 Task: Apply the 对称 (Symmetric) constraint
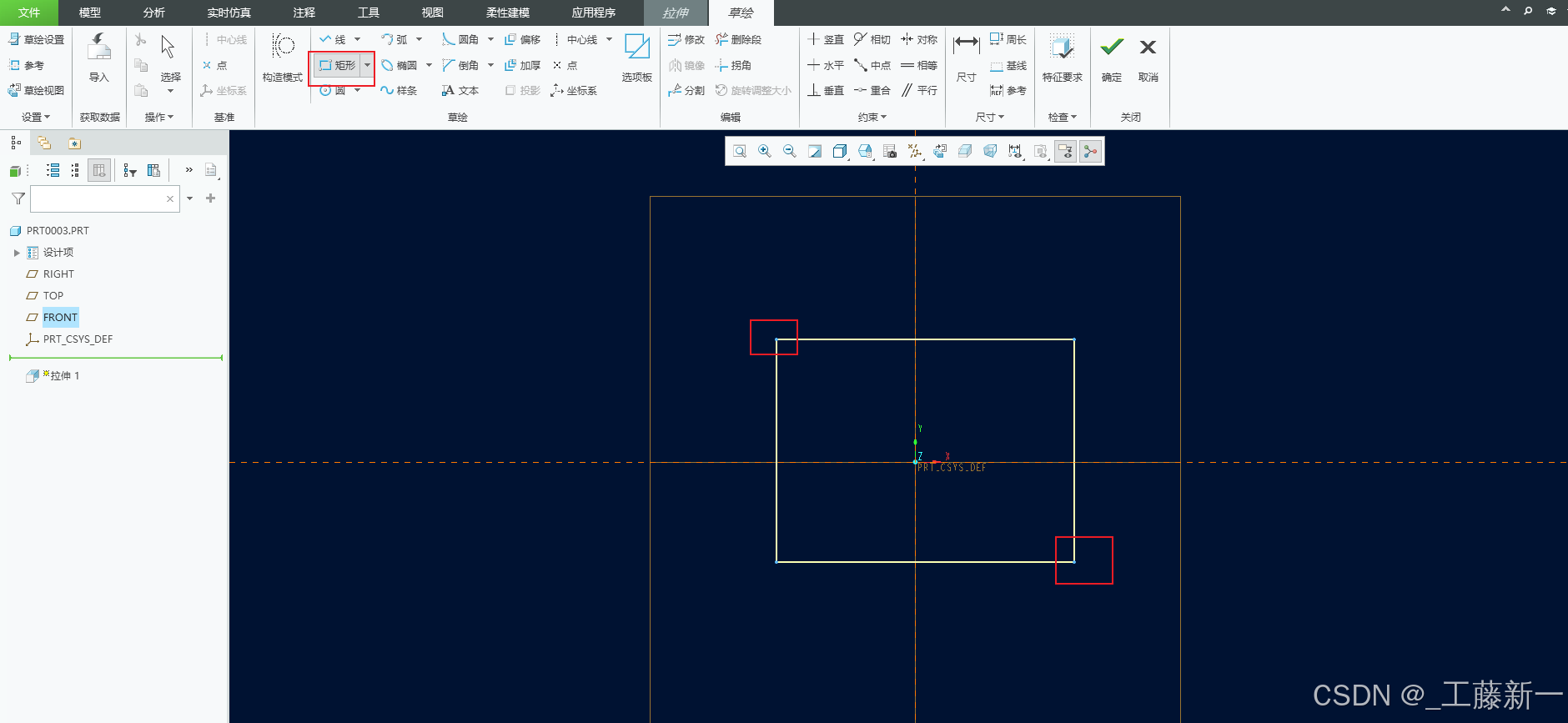919,39
